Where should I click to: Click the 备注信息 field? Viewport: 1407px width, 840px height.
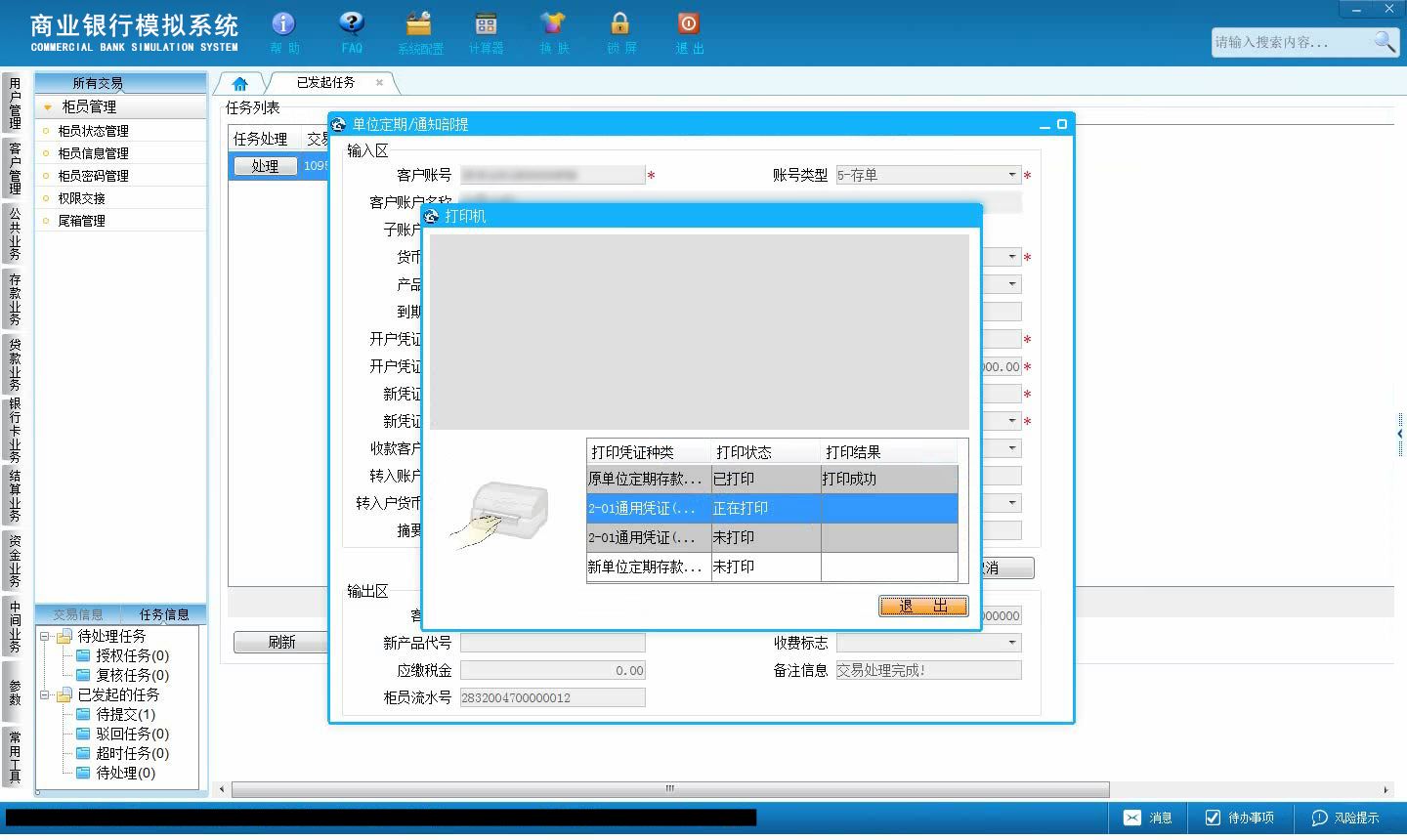928,670
